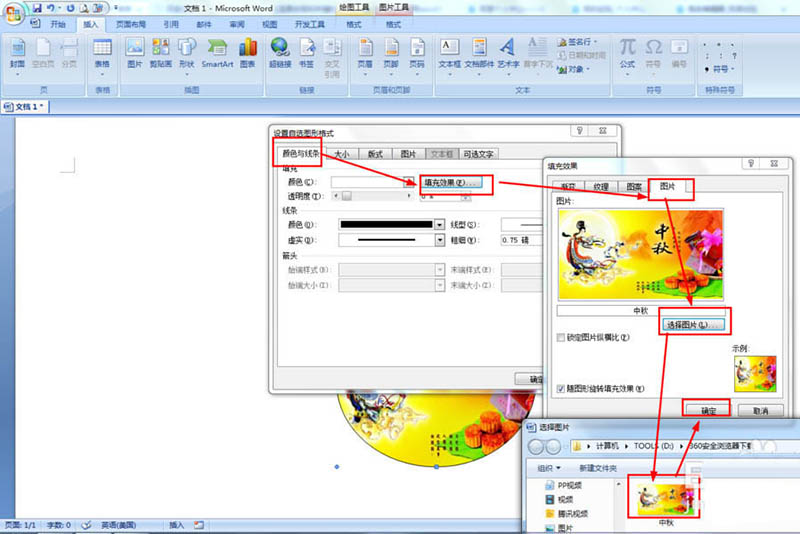Select Colors and Lines (颜色与线条) dialog tab

[301, 154]
